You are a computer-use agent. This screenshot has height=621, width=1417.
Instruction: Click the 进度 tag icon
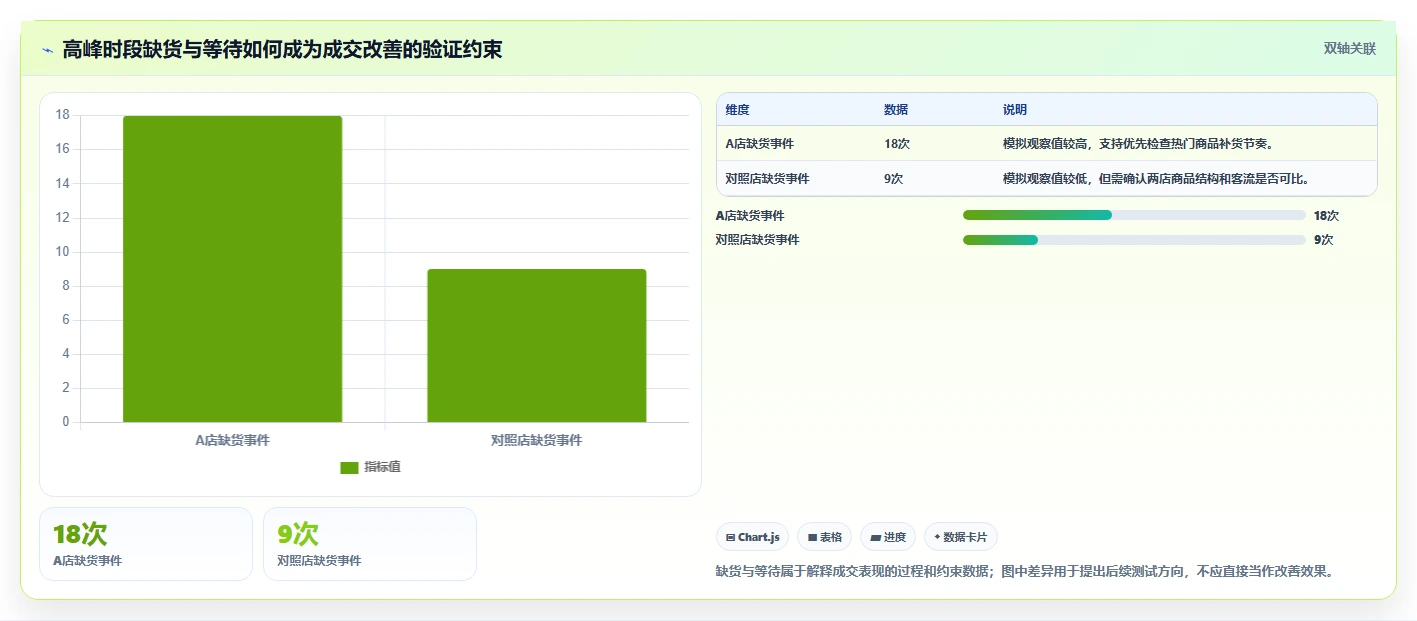coord(876,537)
